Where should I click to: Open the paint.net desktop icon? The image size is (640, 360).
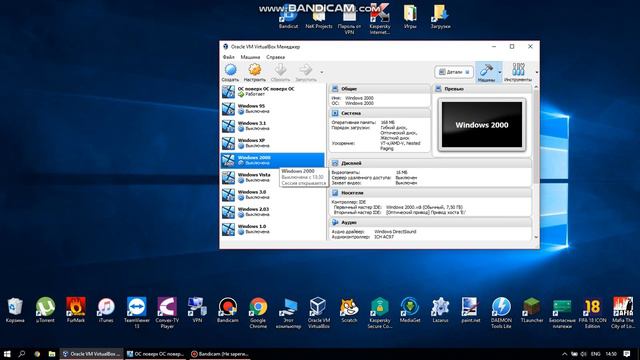(x=471, y=310)
